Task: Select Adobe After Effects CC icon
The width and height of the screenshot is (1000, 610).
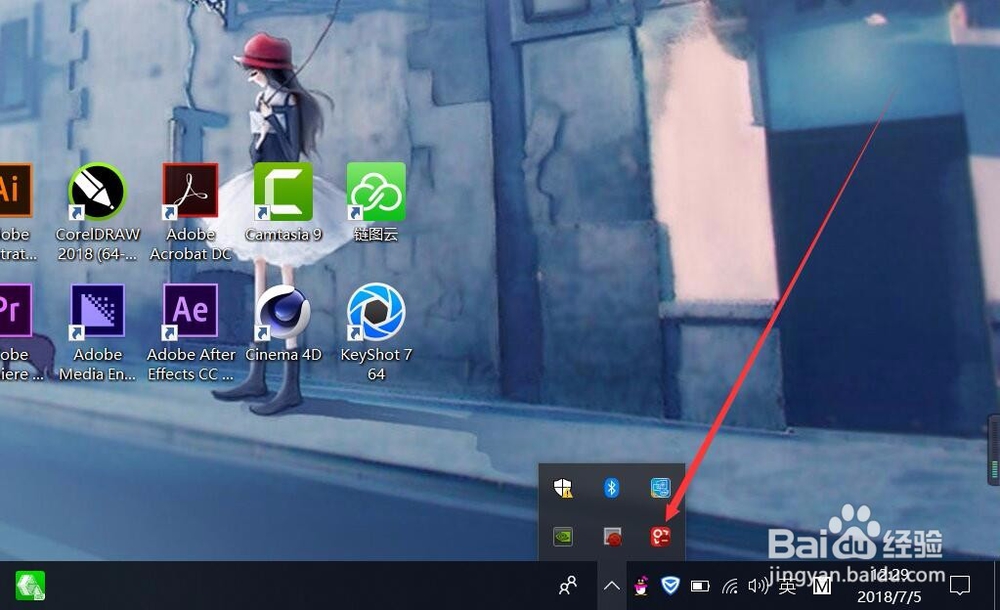Action: pos(190,311)
